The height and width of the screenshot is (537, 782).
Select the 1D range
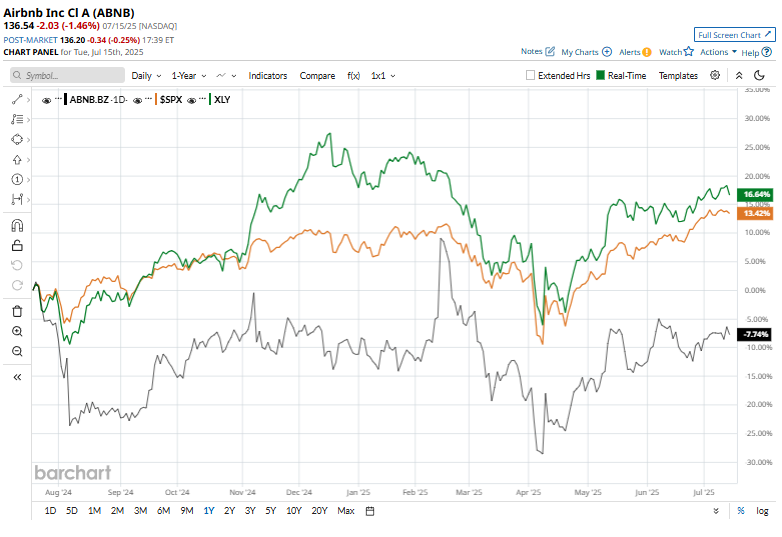pyautogui.click(x=50, y=511)
